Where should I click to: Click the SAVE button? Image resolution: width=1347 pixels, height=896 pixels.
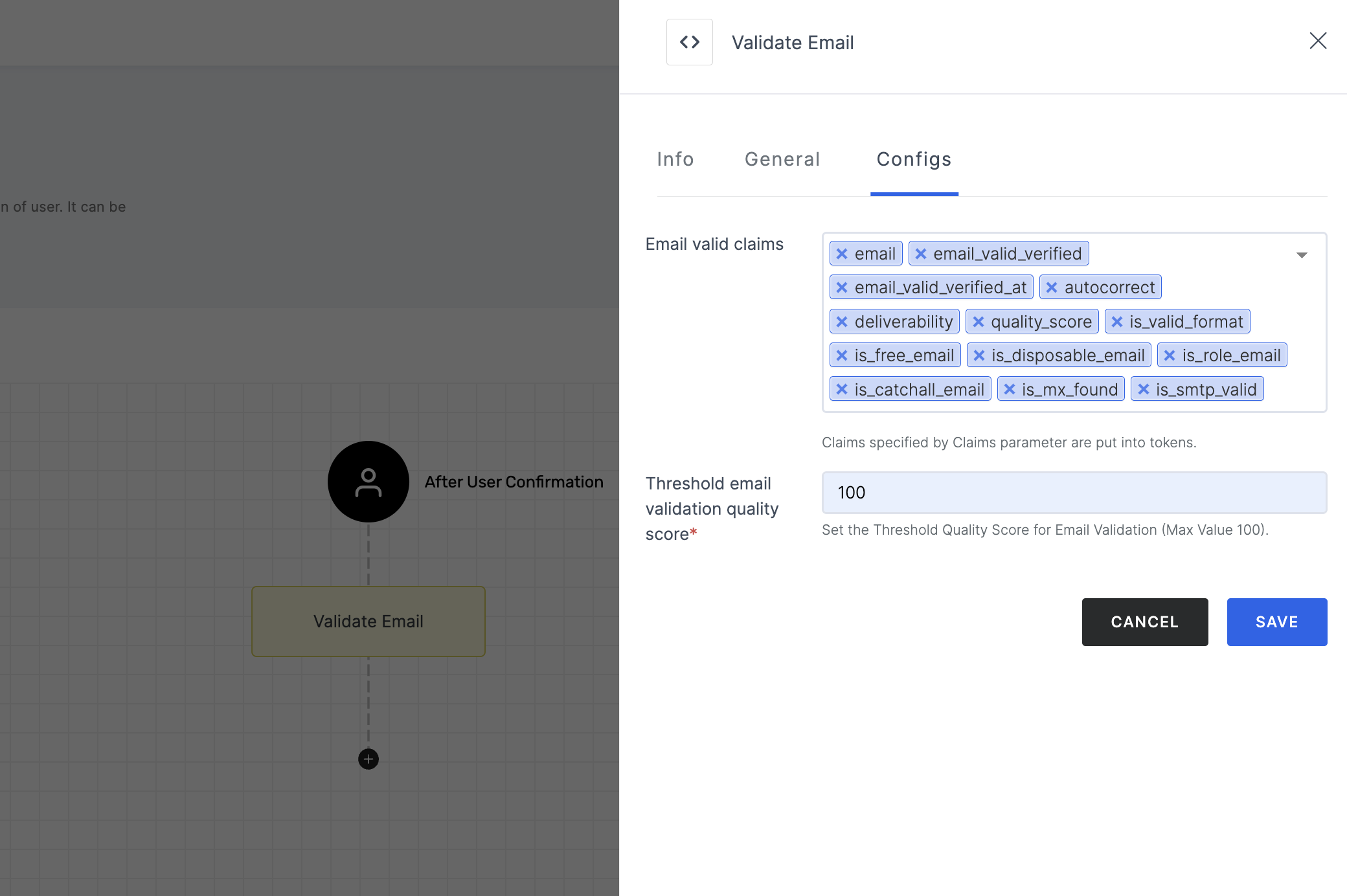pyautogui.click(x=1277, y=622)
